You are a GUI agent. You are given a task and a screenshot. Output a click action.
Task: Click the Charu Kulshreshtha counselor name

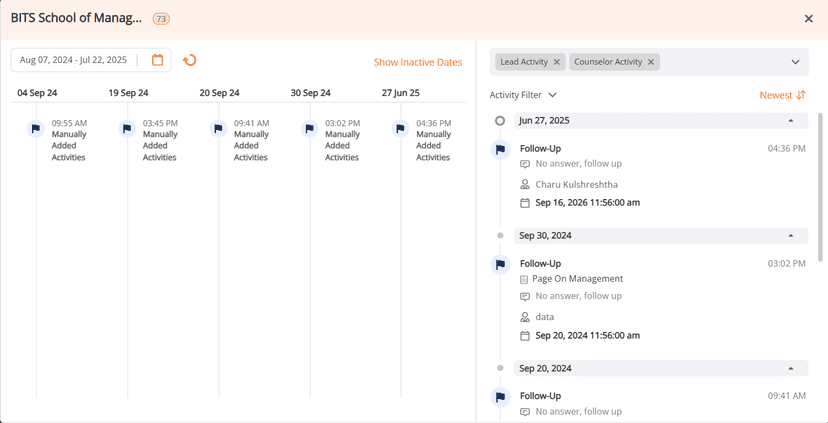pos(577,185)
